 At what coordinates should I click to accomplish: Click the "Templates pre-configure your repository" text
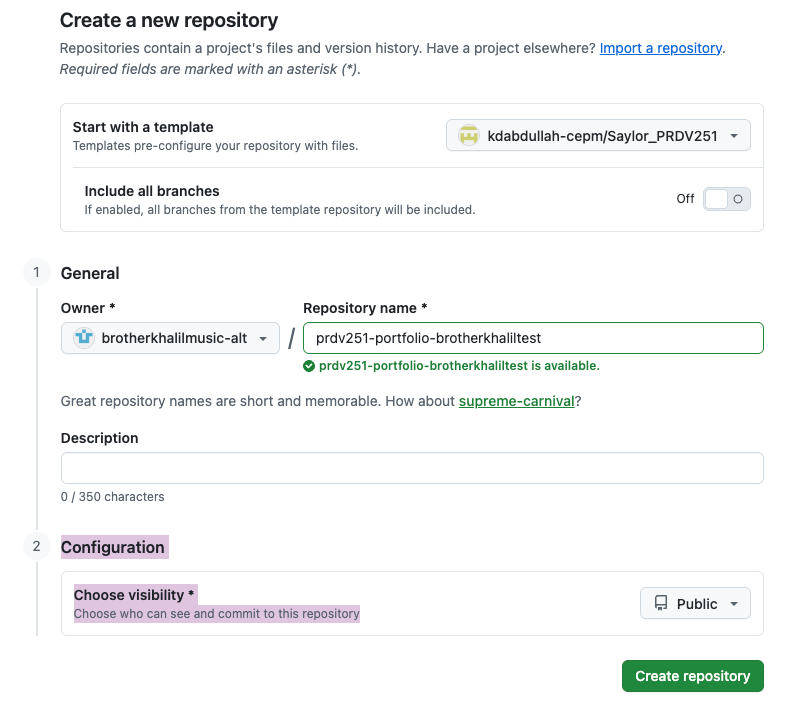(x=215, y=146)
